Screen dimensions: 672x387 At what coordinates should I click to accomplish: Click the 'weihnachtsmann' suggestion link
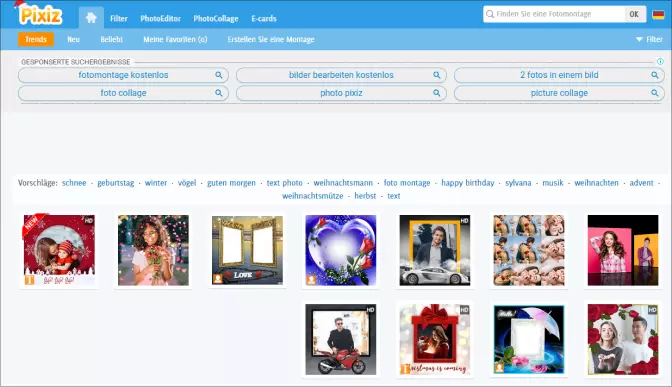click(x=343, y=183)
